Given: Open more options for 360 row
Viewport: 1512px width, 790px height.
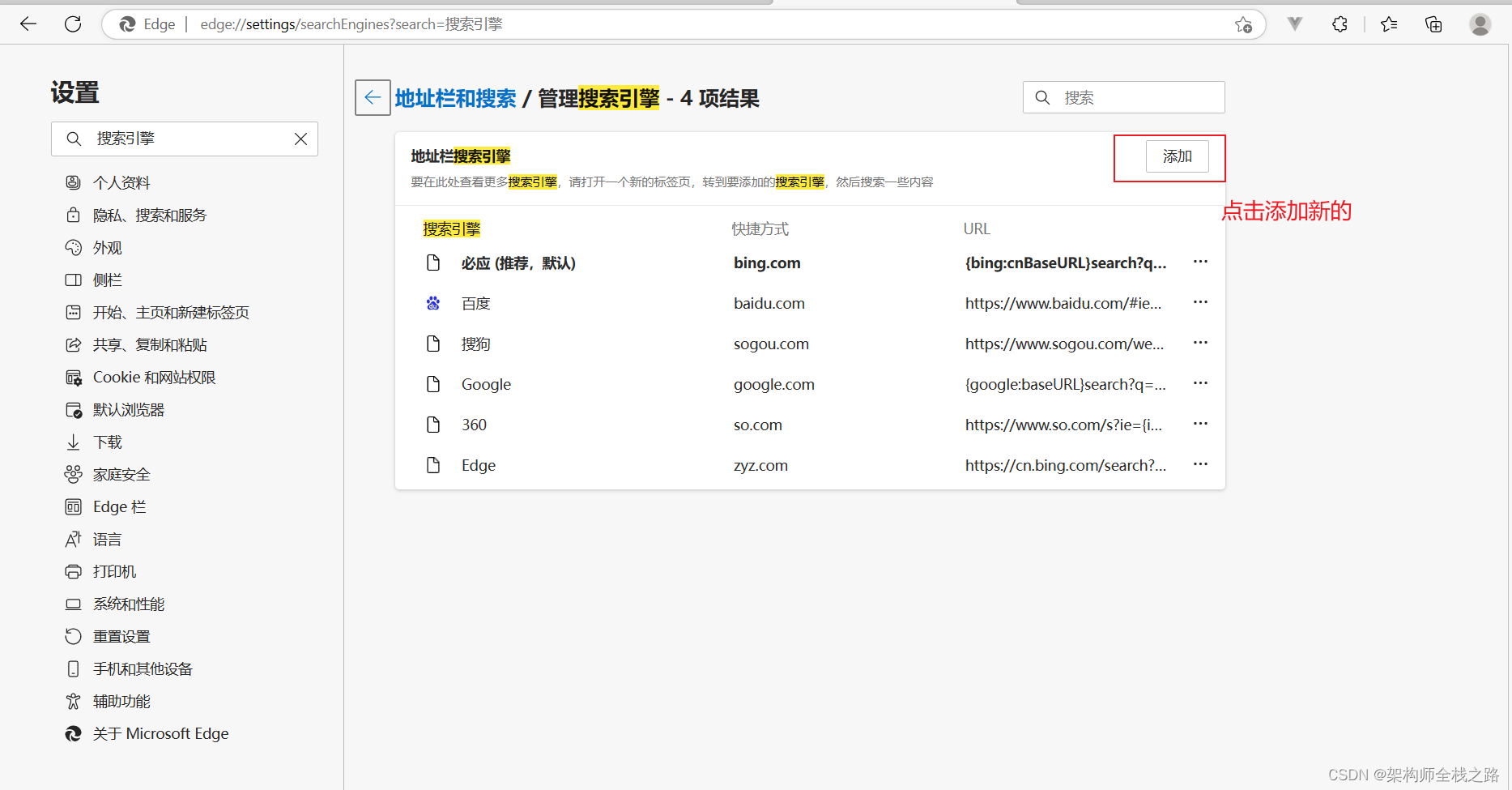Looking at the screenshot, I should [1200, 424].
